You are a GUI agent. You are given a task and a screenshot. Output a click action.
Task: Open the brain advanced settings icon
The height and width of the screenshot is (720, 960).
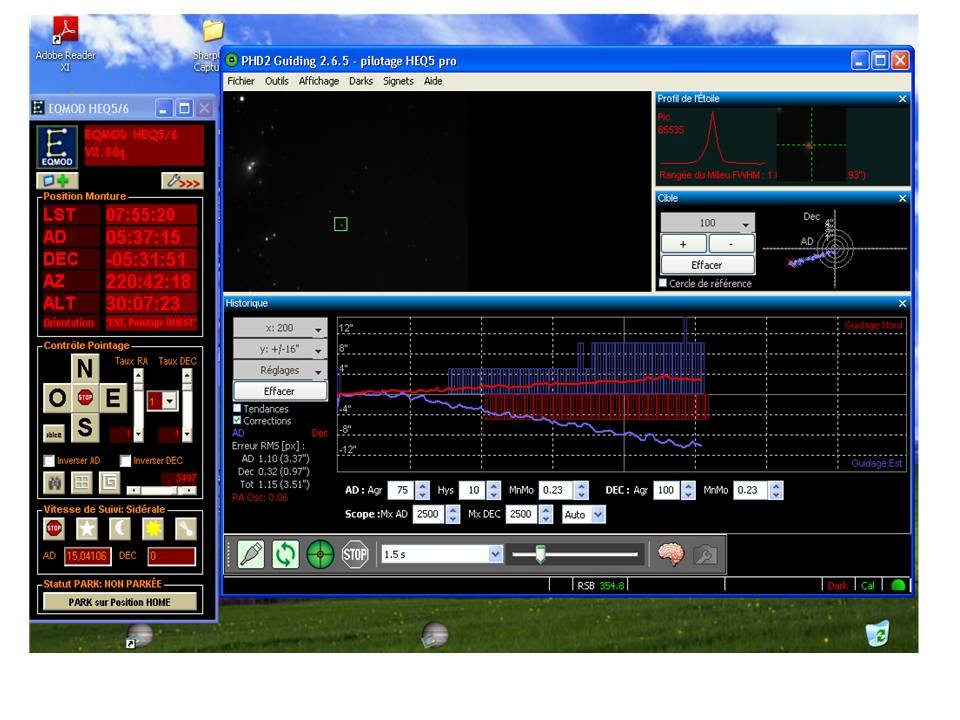[x=670, y=554]
